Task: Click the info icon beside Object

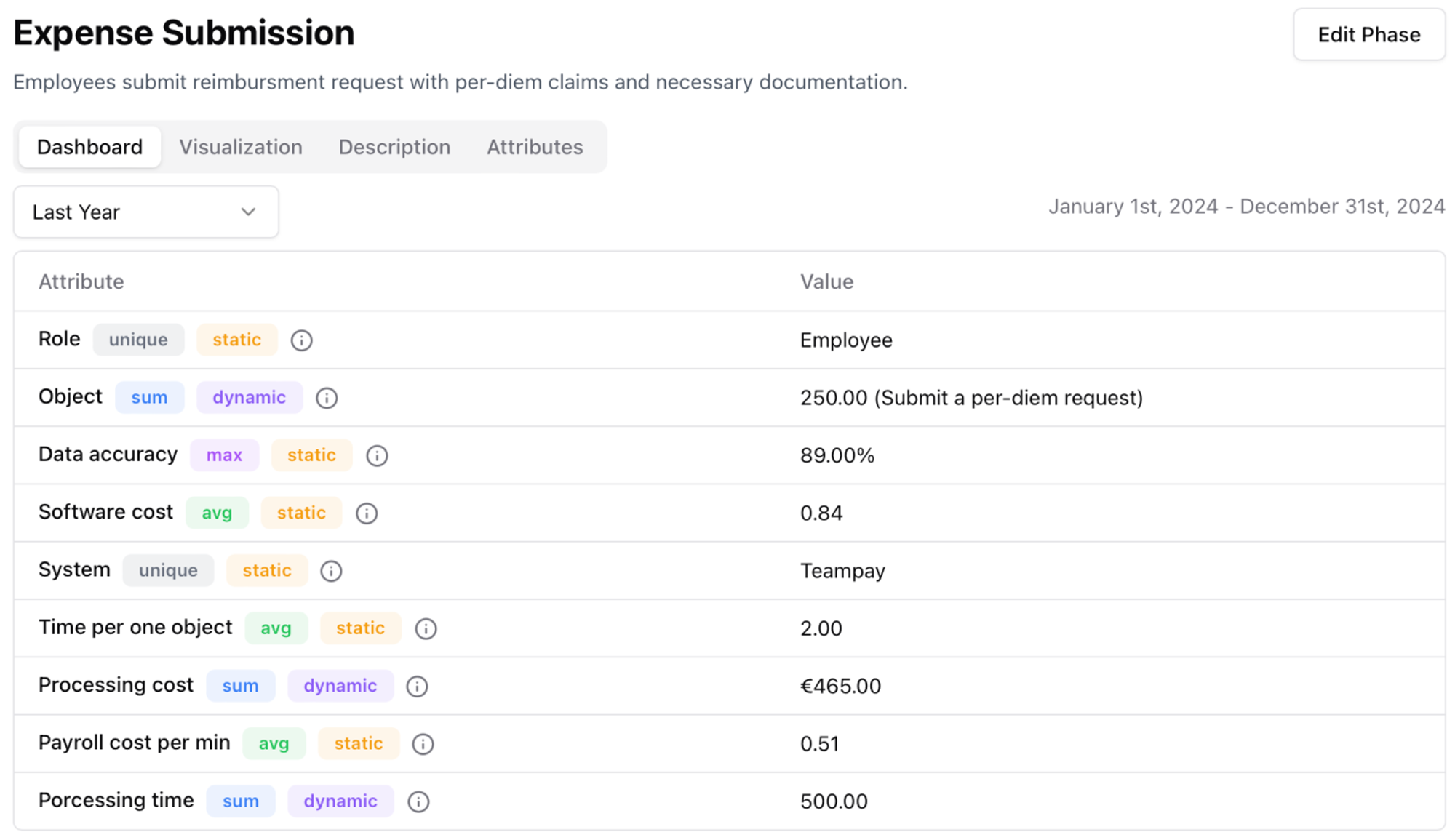Action: click(327, 398)
